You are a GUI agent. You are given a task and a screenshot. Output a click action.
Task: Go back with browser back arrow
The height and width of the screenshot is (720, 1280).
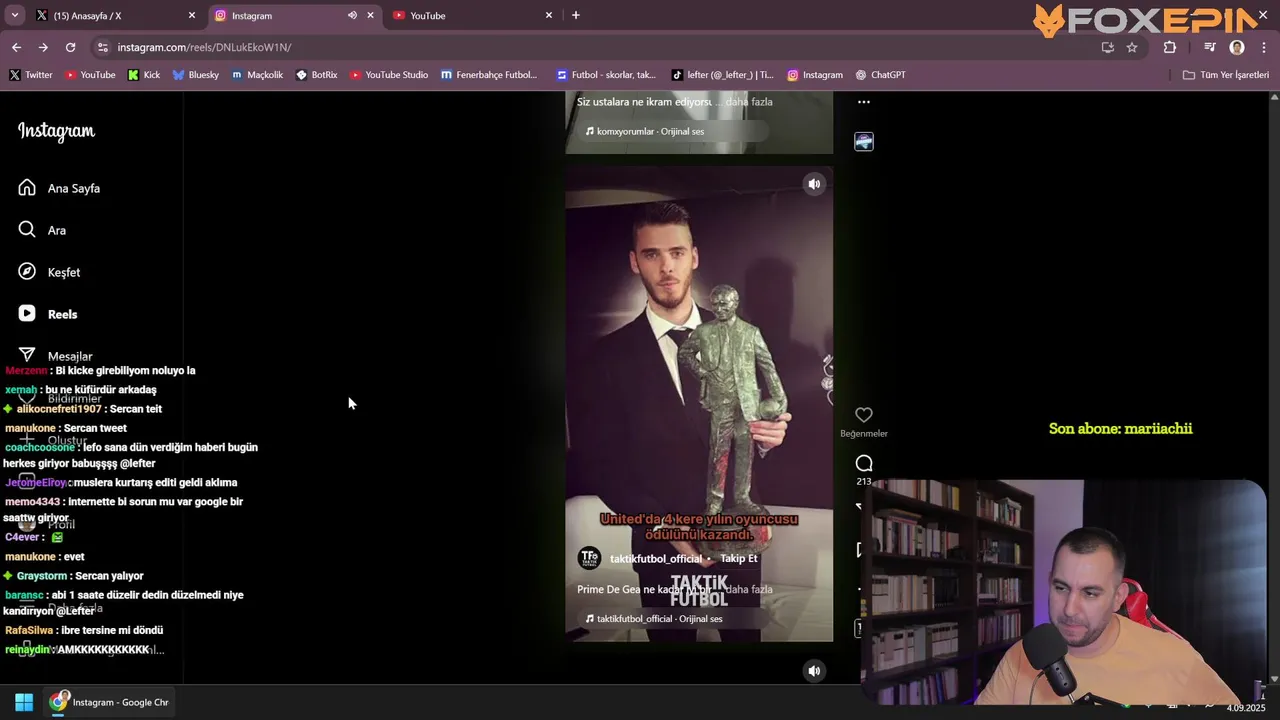click(16, 47)
